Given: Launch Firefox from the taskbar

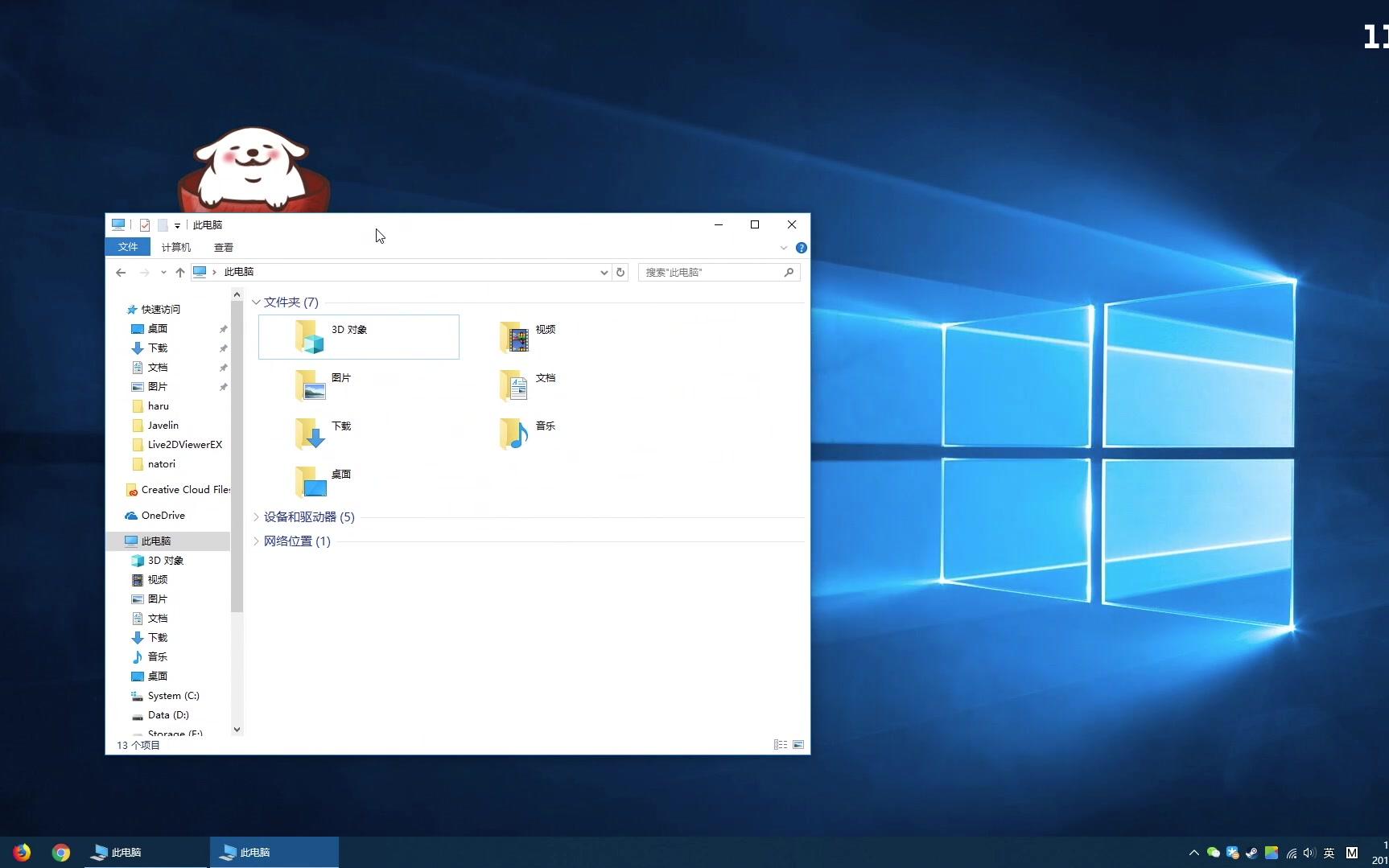Looking at the screenshot, I should pyautogui.click(x=22, y=852).
